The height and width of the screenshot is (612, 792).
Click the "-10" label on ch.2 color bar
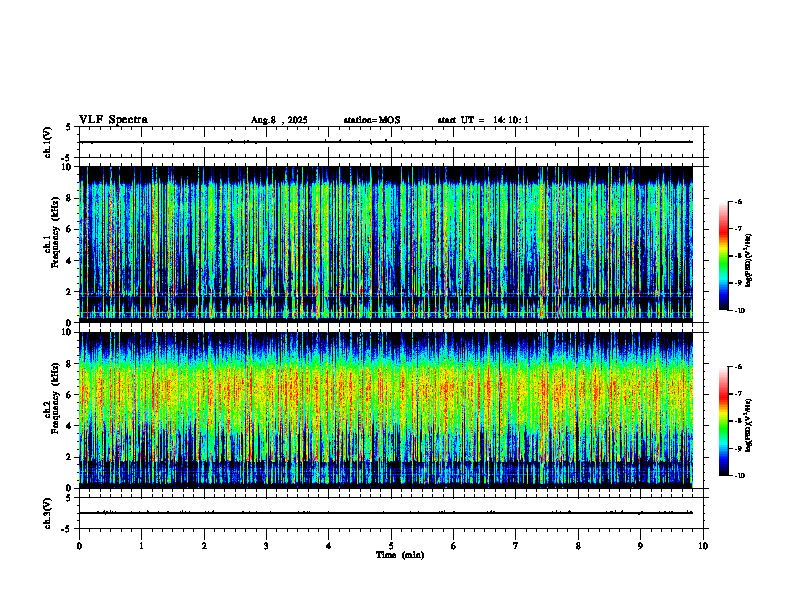[740, 475]
